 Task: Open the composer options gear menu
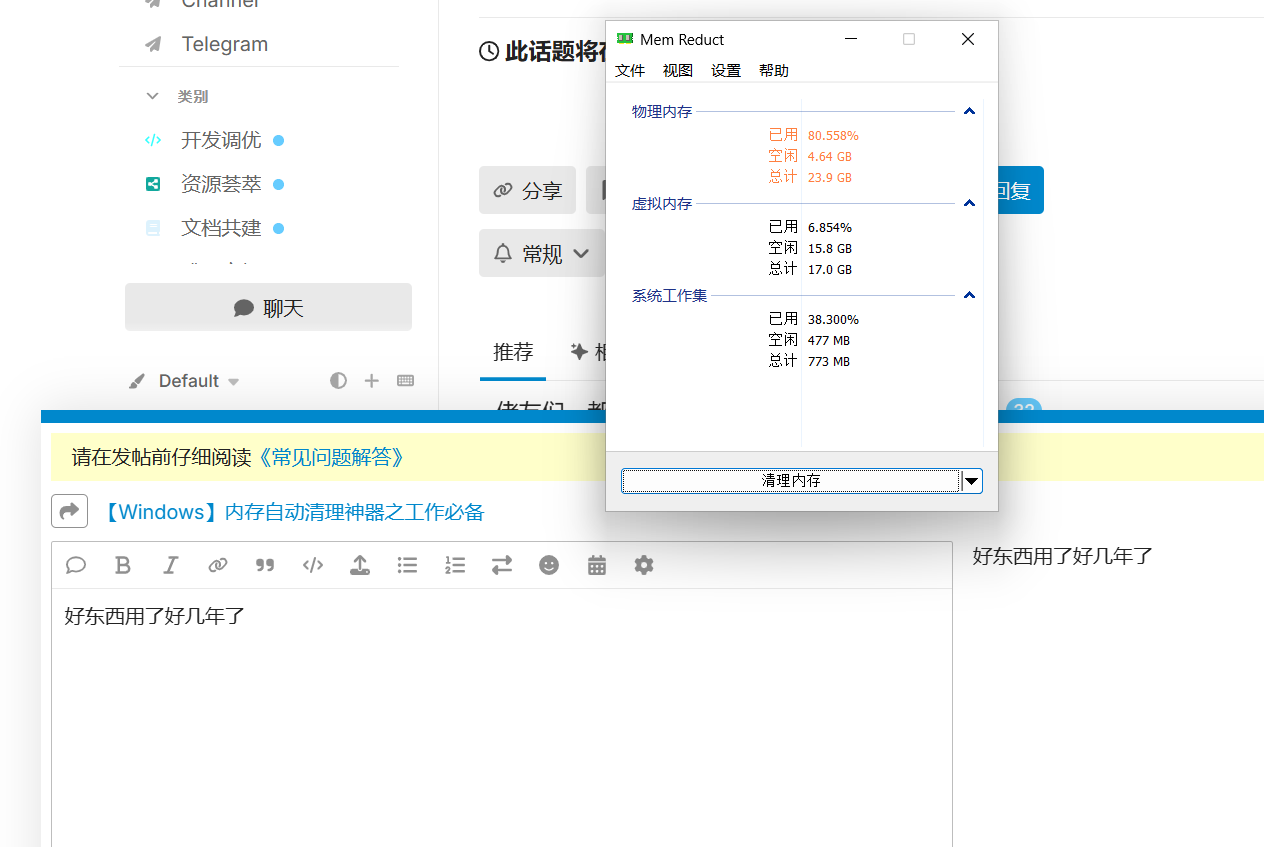click(x=644, y=565)
